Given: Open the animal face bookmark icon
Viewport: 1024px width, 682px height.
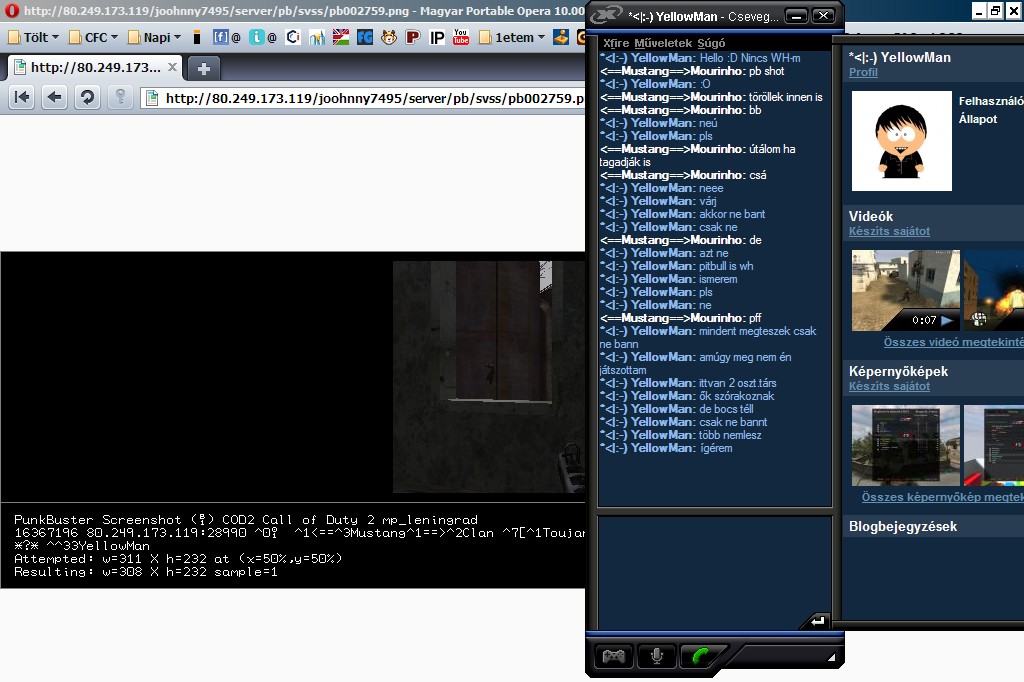Looking at the screenshot, I should tap(389, 37).
